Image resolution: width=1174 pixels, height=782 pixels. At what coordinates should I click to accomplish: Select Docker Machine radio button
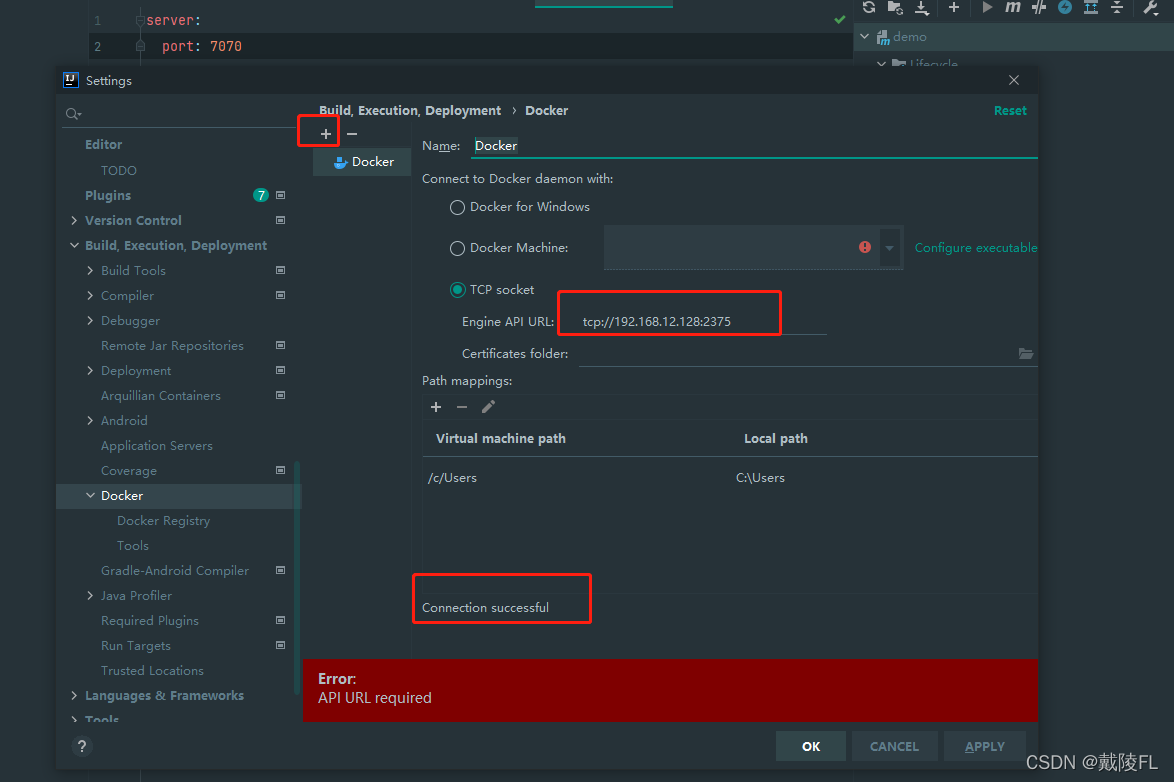(457, 248)
